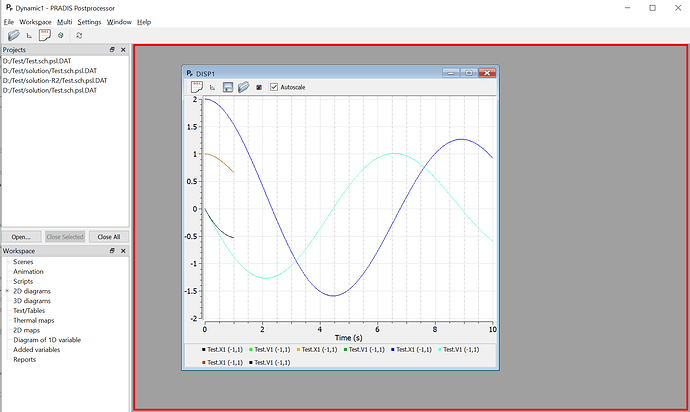Click the Time (s) axis label
The width and height of the screenshot is (690, 412).
click(349, 338)
